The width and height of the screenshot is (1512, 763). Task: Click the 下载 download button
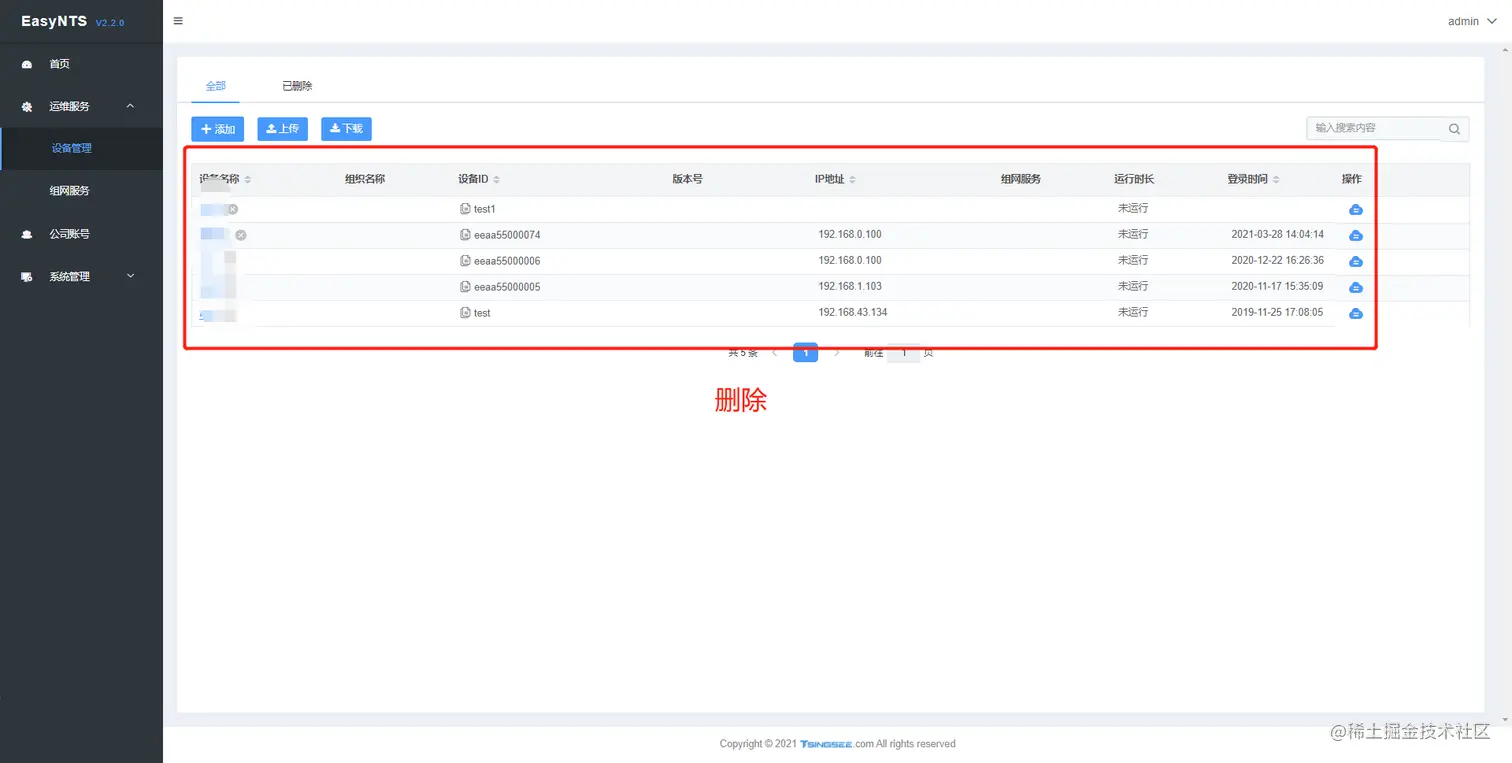(346, 129)
